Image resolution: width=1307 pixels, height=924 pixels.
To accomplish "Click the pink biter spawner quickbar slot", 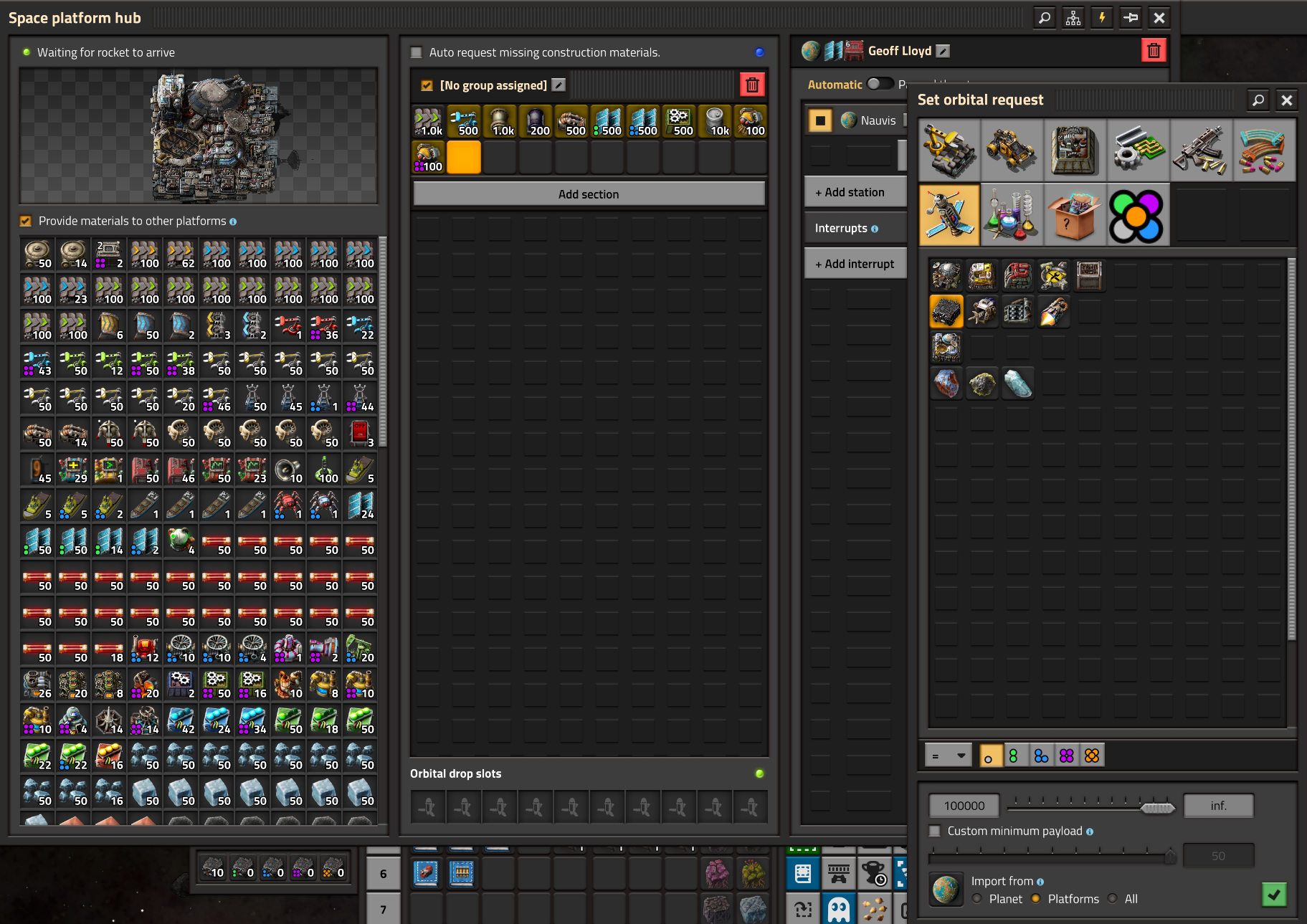I will 716,873.
